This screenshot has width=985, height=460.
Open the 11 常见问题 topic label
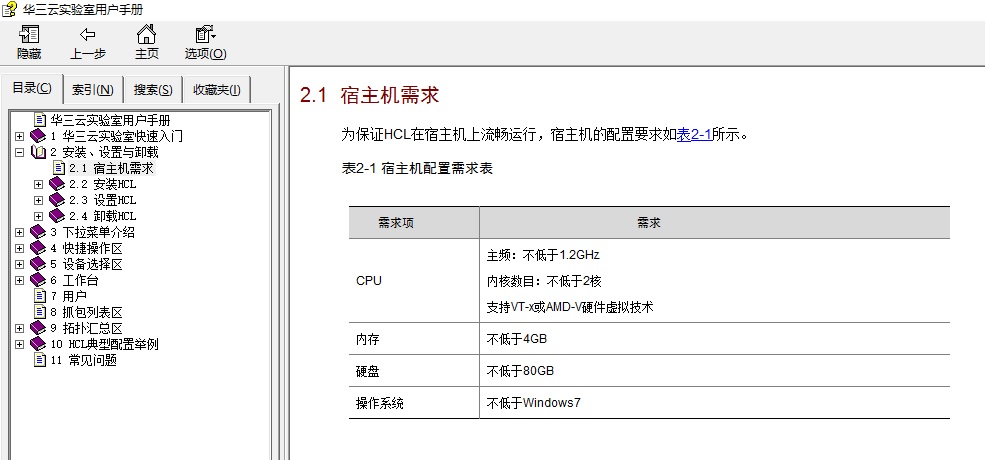[84, 360]
